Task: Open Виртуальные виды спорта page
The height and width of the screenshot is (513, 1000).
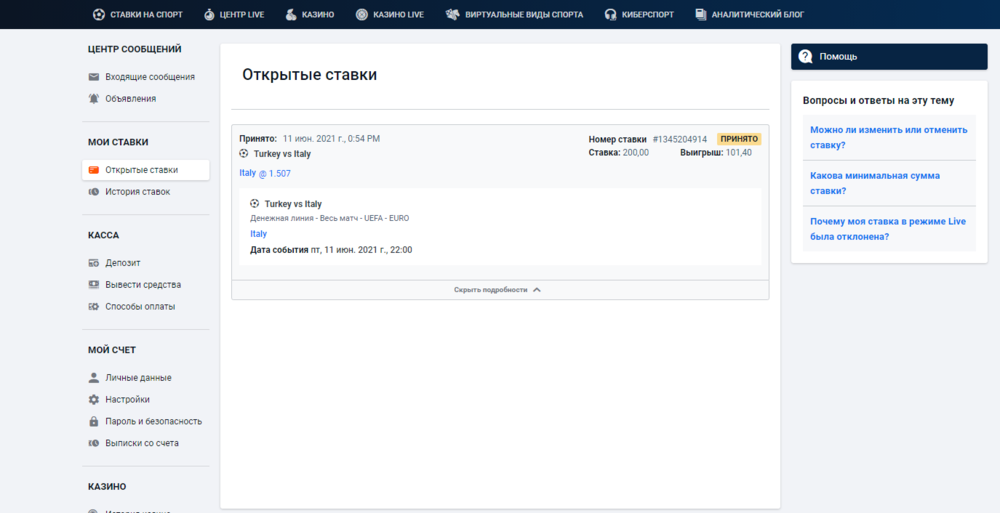Action: [514, 14]
